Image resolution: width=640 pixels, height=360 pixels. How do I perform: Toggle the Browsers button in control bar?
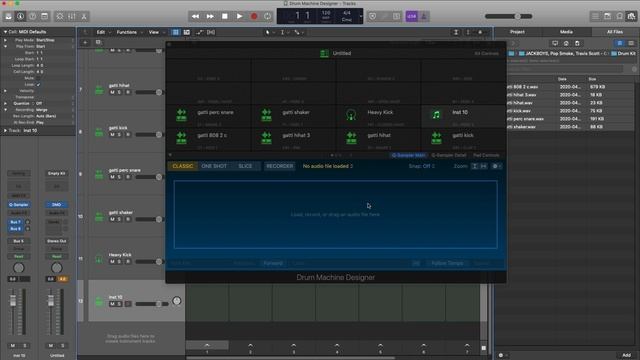631,16
